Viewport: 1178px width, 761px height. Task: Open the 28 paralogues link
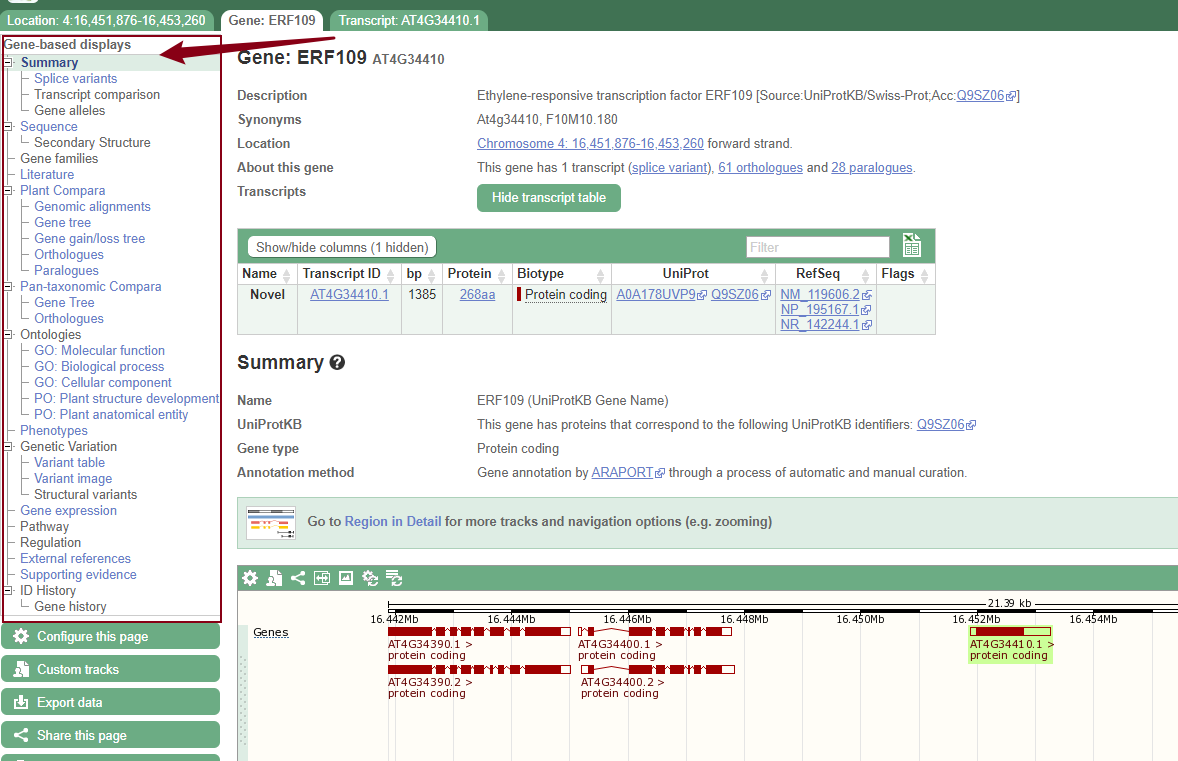click(871, 168)
